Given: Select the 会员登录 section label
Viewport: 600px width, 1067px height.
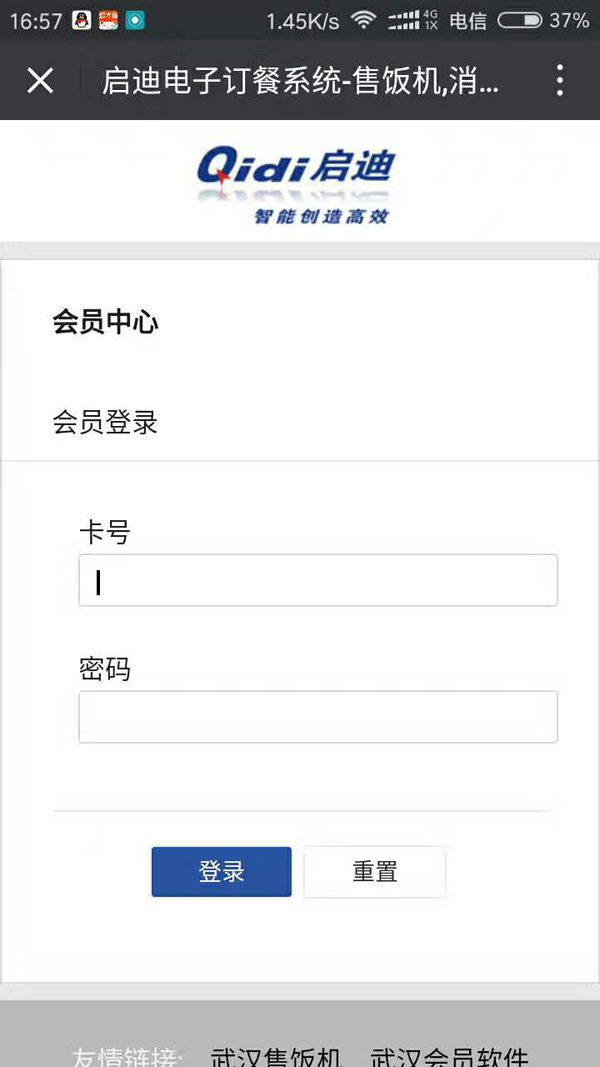Looking at the screenshot, I should (x=106, y=422).
